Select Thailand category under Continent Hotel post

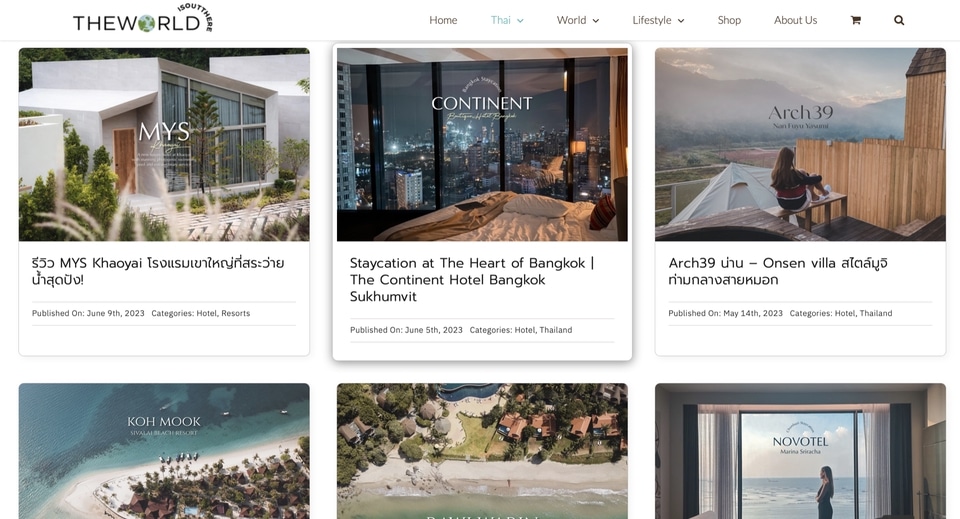click(x=556, y=330)
